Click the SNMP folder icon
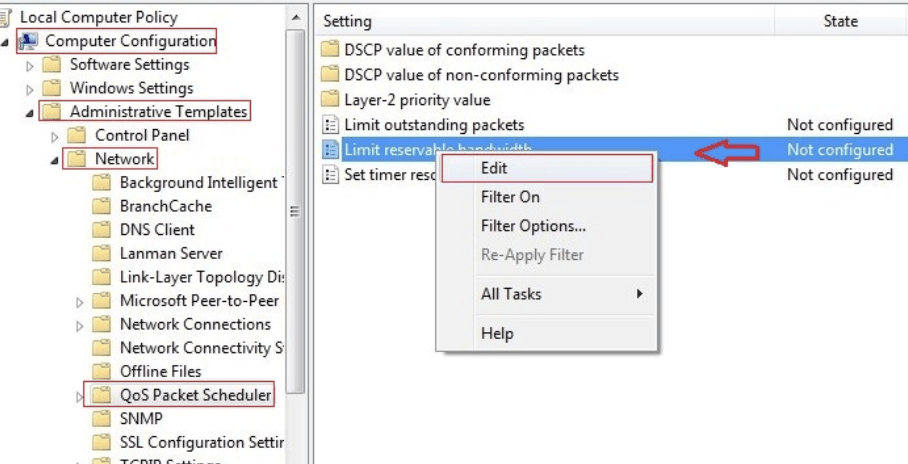 click(101, 419)
